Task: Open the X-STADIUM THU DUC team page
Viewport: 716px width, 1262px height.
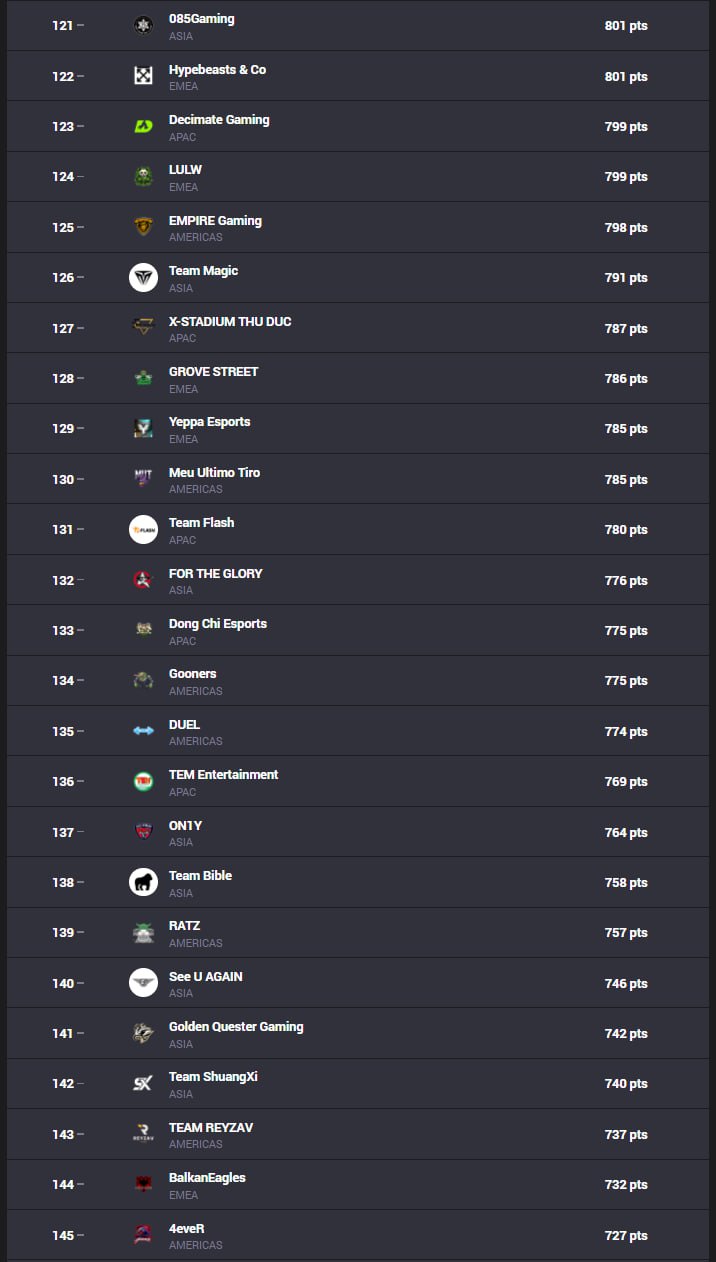Action: pos(230,322)
